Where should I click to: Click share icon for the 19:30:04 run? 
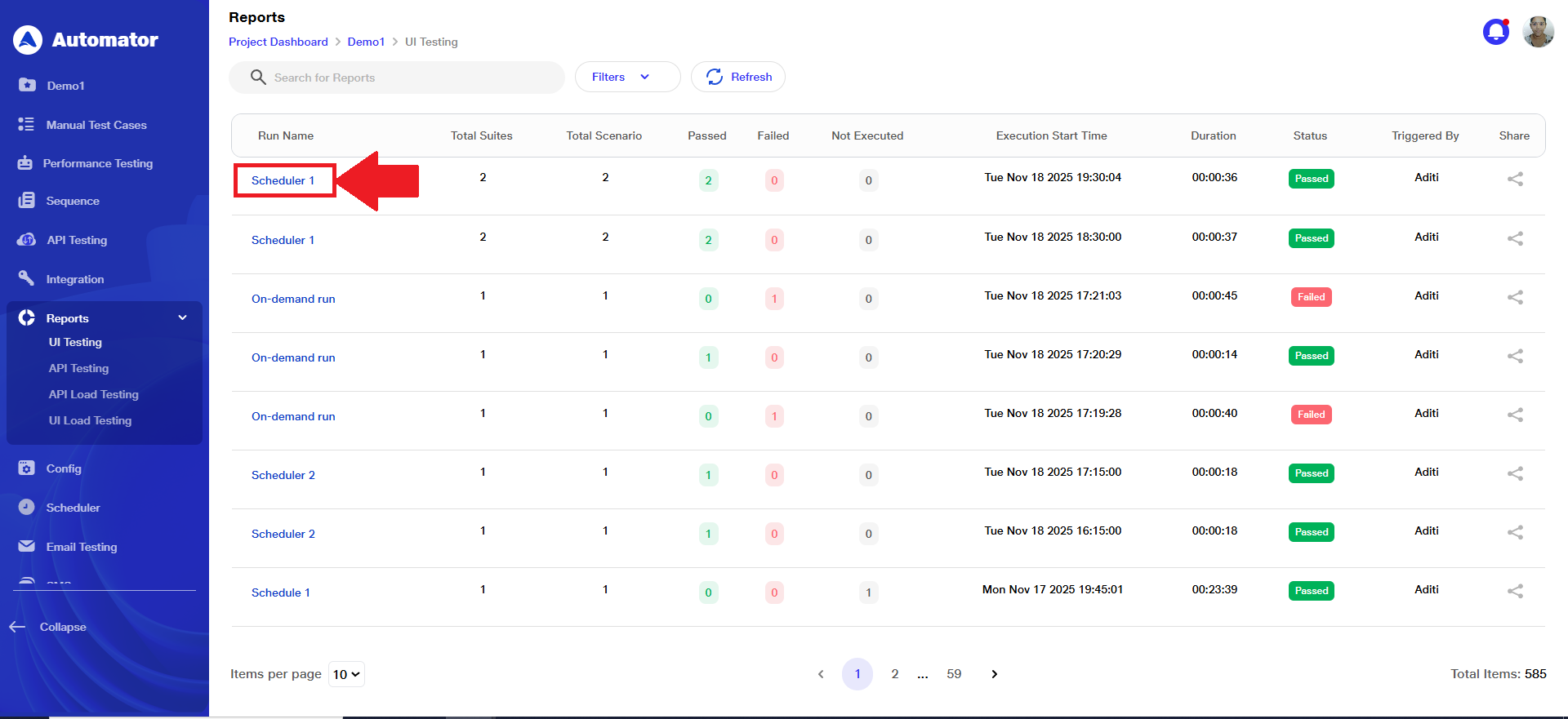point(1515,180)
